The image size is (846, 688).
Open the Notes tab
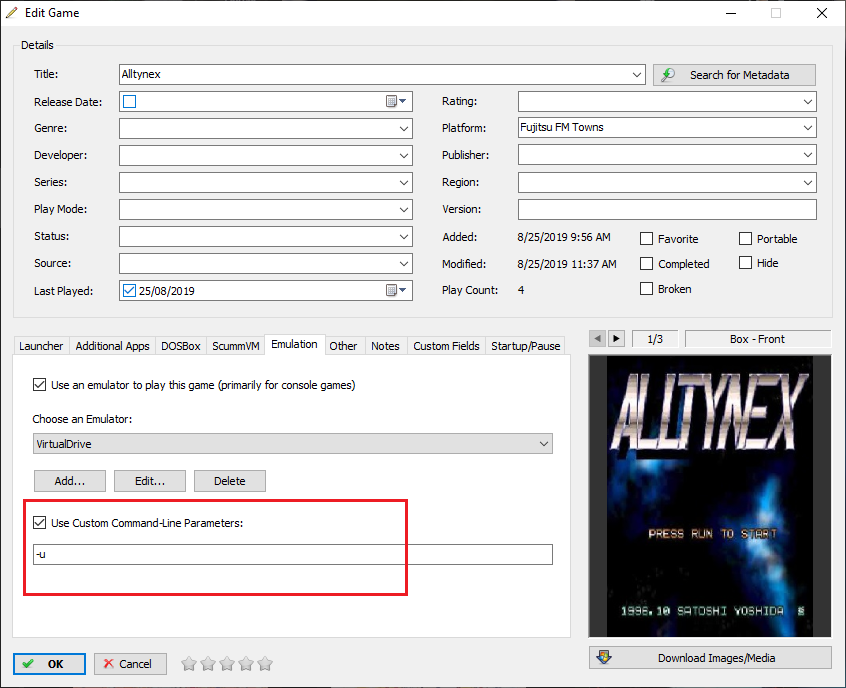pos(385,346)
